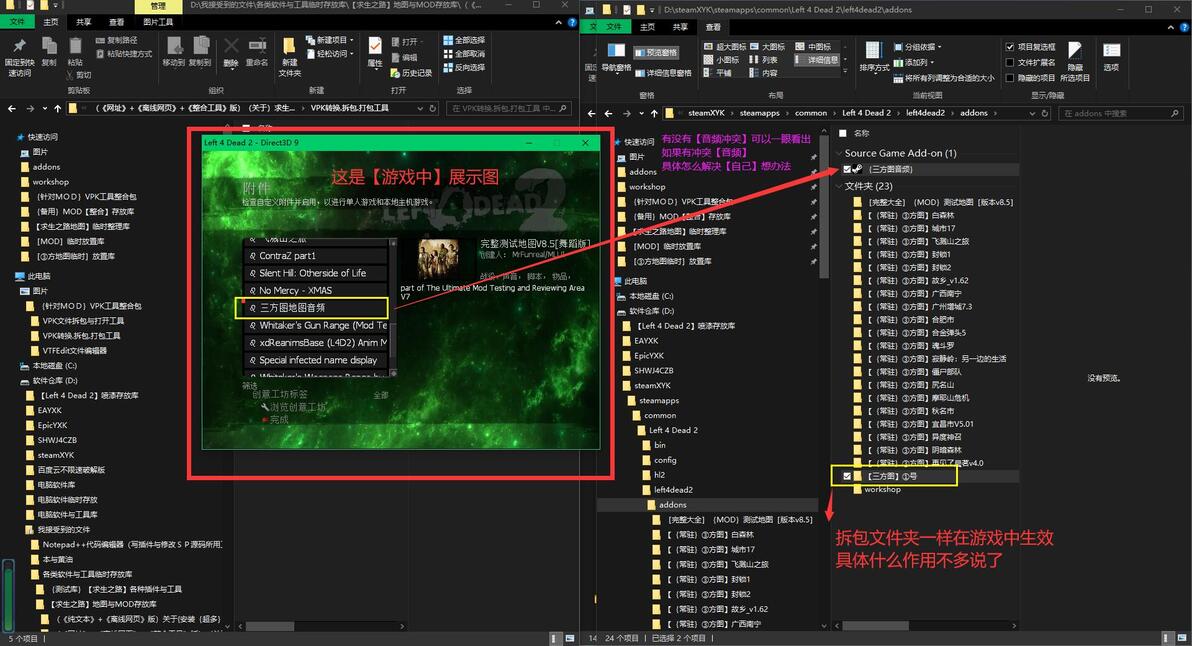The height and width of the screenshot is (646, 1192).
Task: Click the 删除 delete X icon
Action: click(x=231, y=46)
